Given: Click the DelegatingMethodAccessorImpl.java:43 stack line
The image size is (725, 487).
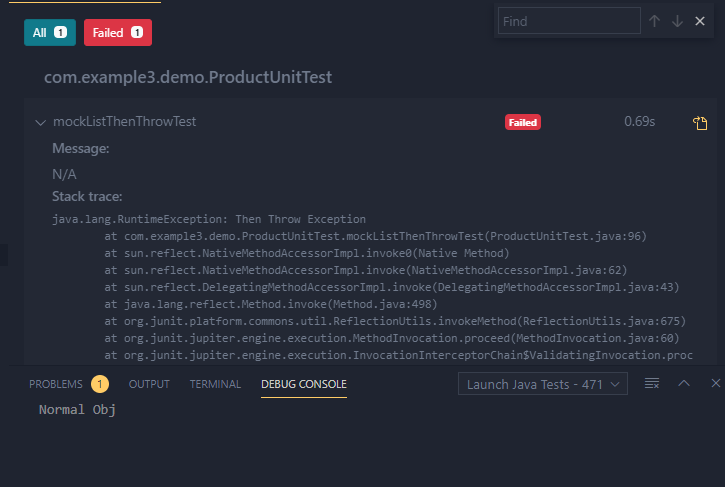Looking at the screenshot, I should tap(392, 287).
